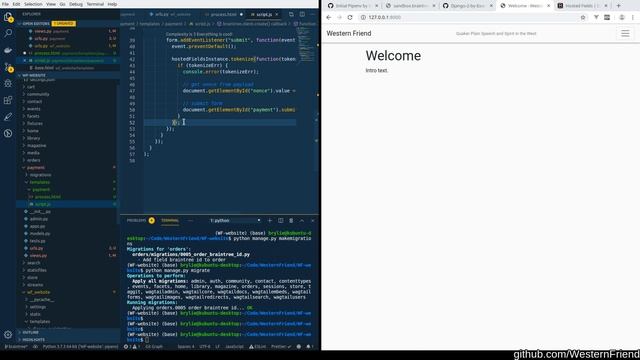Expand the community folder

(38, 94)
